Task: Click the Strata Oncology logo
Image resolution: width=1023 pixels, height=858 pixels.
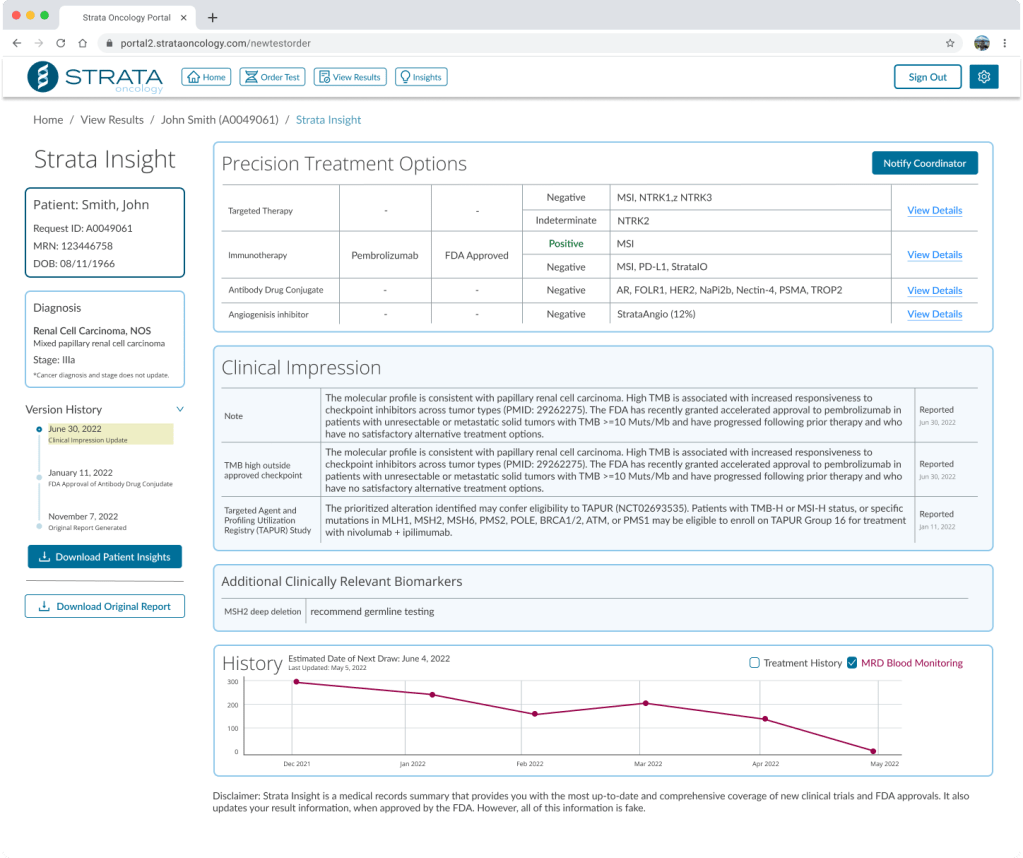Action: [x=95, y=77]
